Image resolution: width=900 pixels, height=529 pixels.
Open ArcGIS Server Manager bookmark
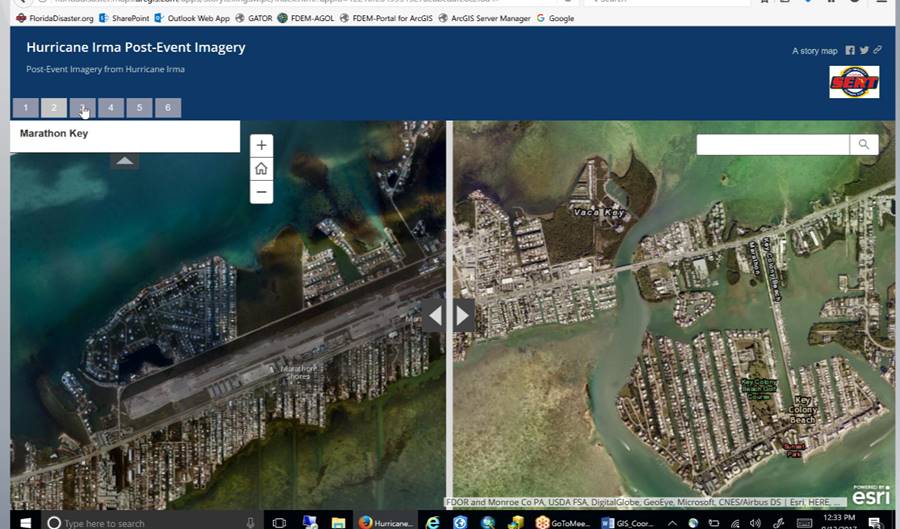[484, 18]
